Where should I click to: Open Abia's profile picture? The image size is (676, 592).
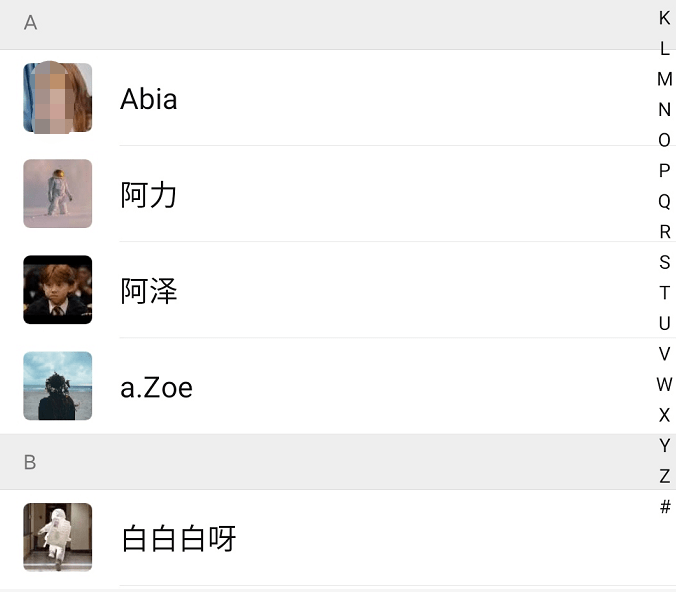coord(58,98)
